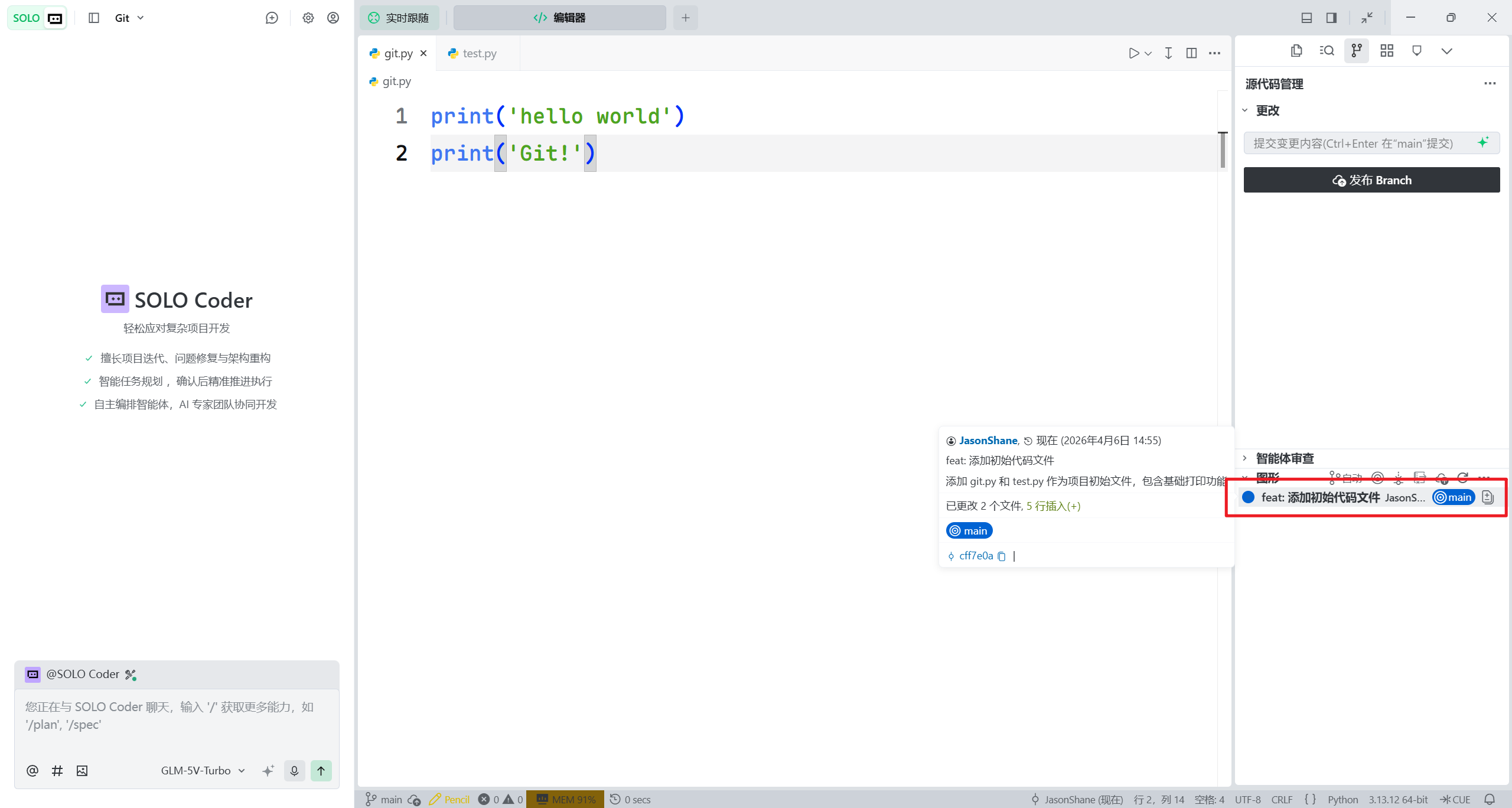Open the cff7e0a commit link
1512x808 pixels.
(976, 556)
